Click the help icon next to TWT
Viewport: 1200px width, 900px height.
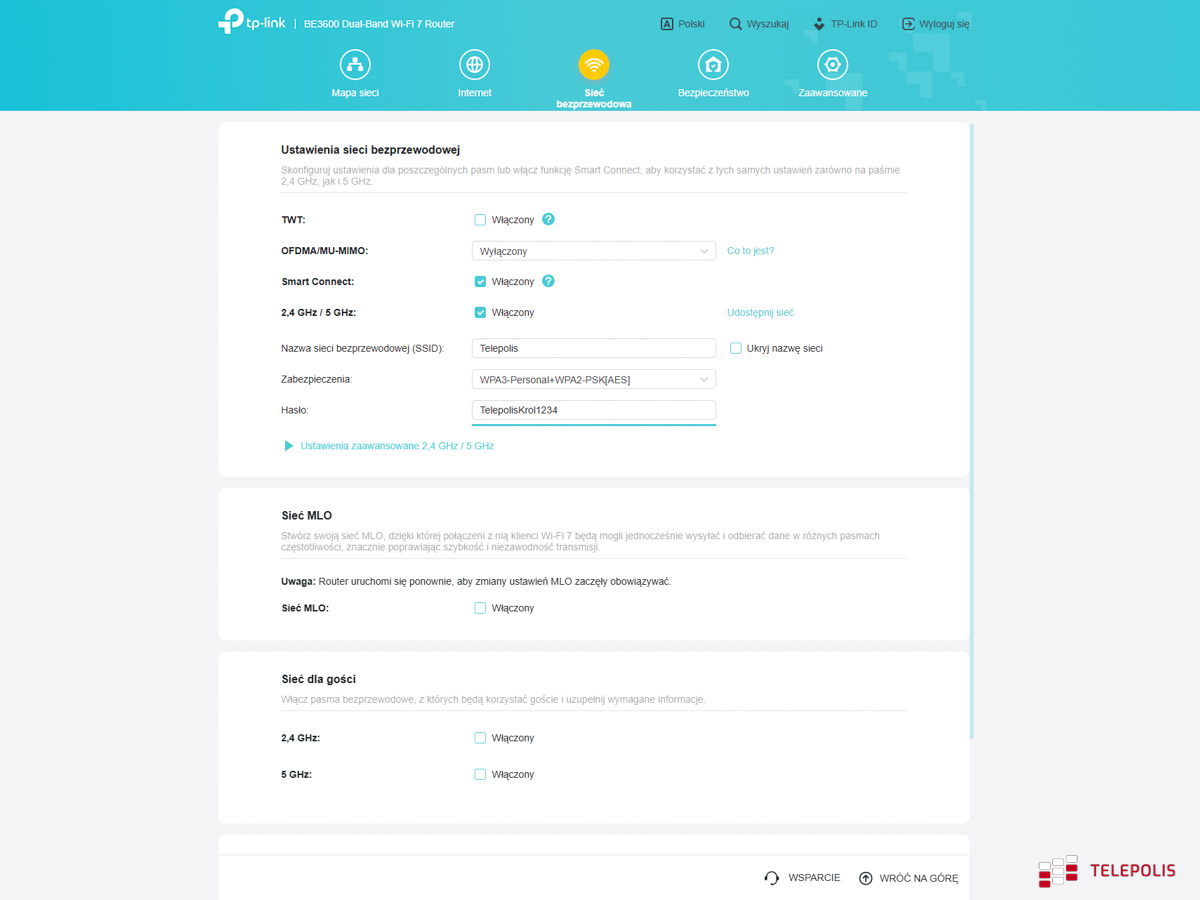coord(548,220)
